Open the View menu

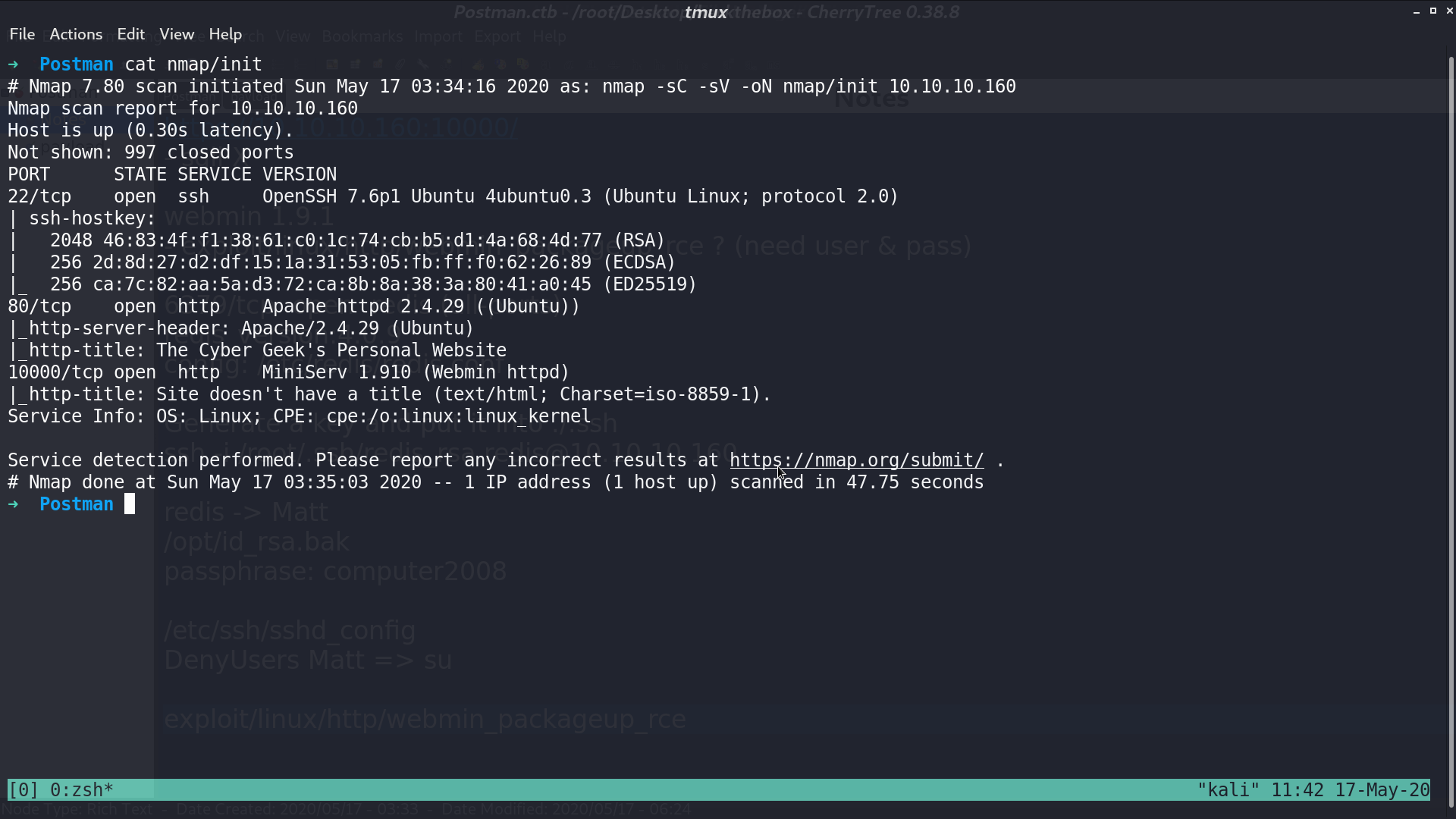[177, 34]
